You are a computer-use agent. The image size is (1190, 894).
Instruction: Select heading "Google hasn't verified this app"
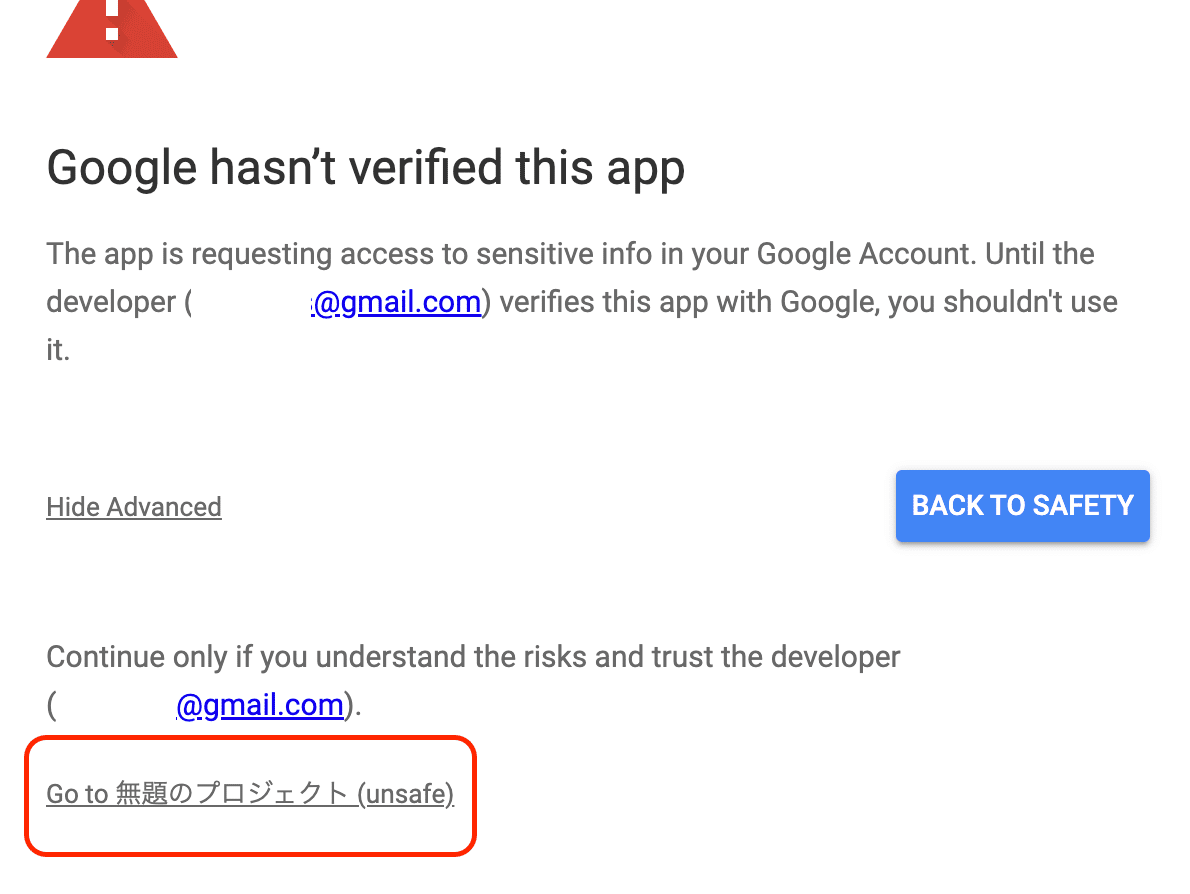pos(366,168)
